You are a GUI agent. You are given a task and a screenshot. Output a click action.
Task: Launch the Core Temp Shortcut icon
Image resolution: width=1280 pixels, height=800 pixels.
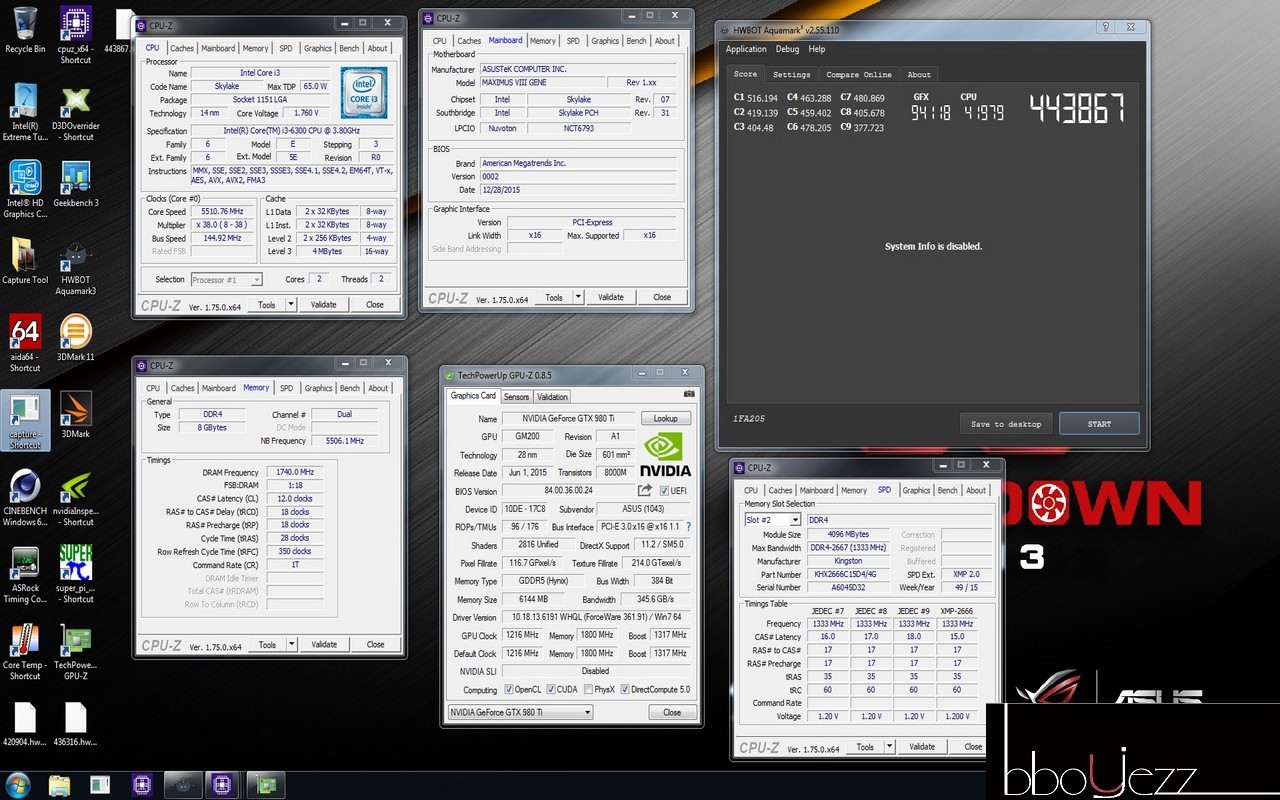[25, 653]
